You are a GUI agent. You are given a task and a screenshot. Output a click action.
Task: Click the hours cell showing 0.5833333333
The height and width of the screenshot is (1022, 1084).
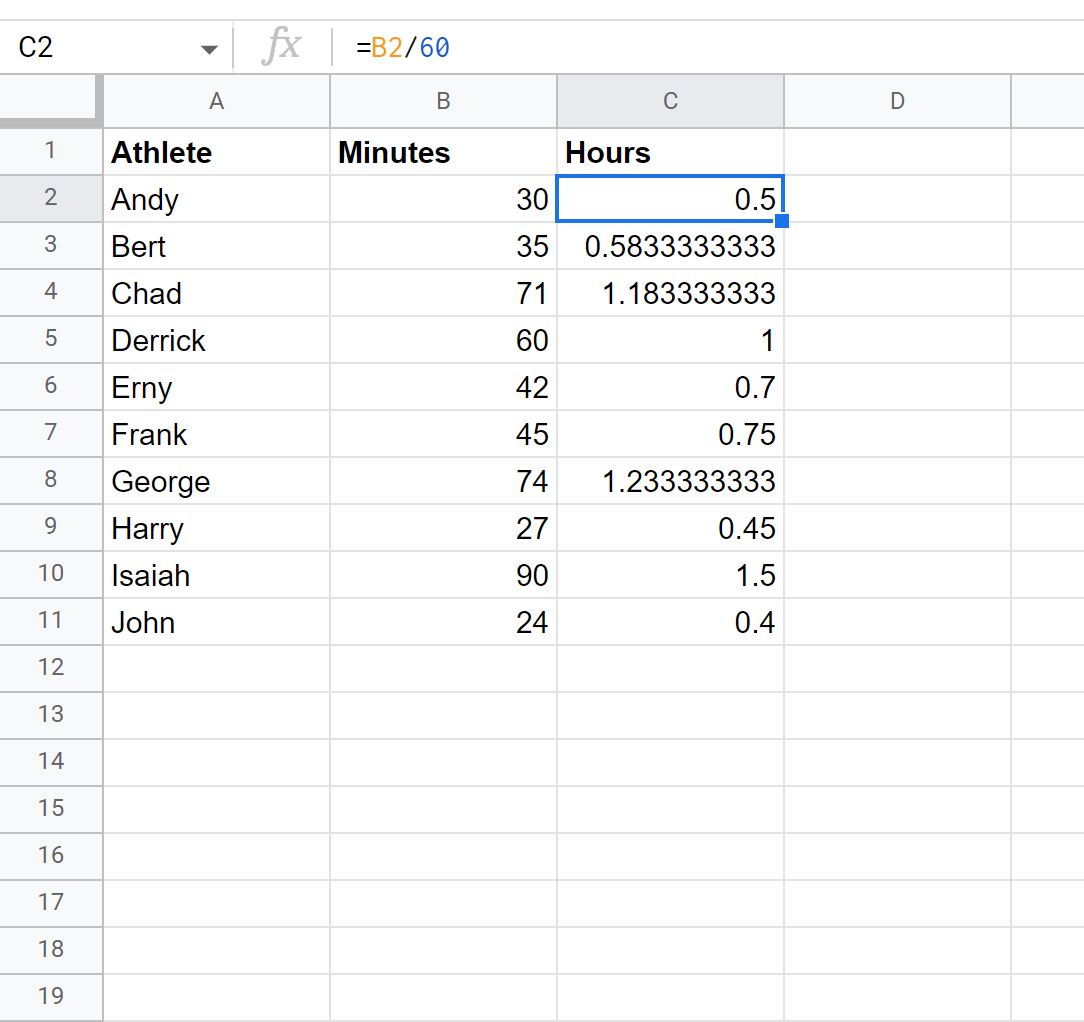tap(670, 245)
